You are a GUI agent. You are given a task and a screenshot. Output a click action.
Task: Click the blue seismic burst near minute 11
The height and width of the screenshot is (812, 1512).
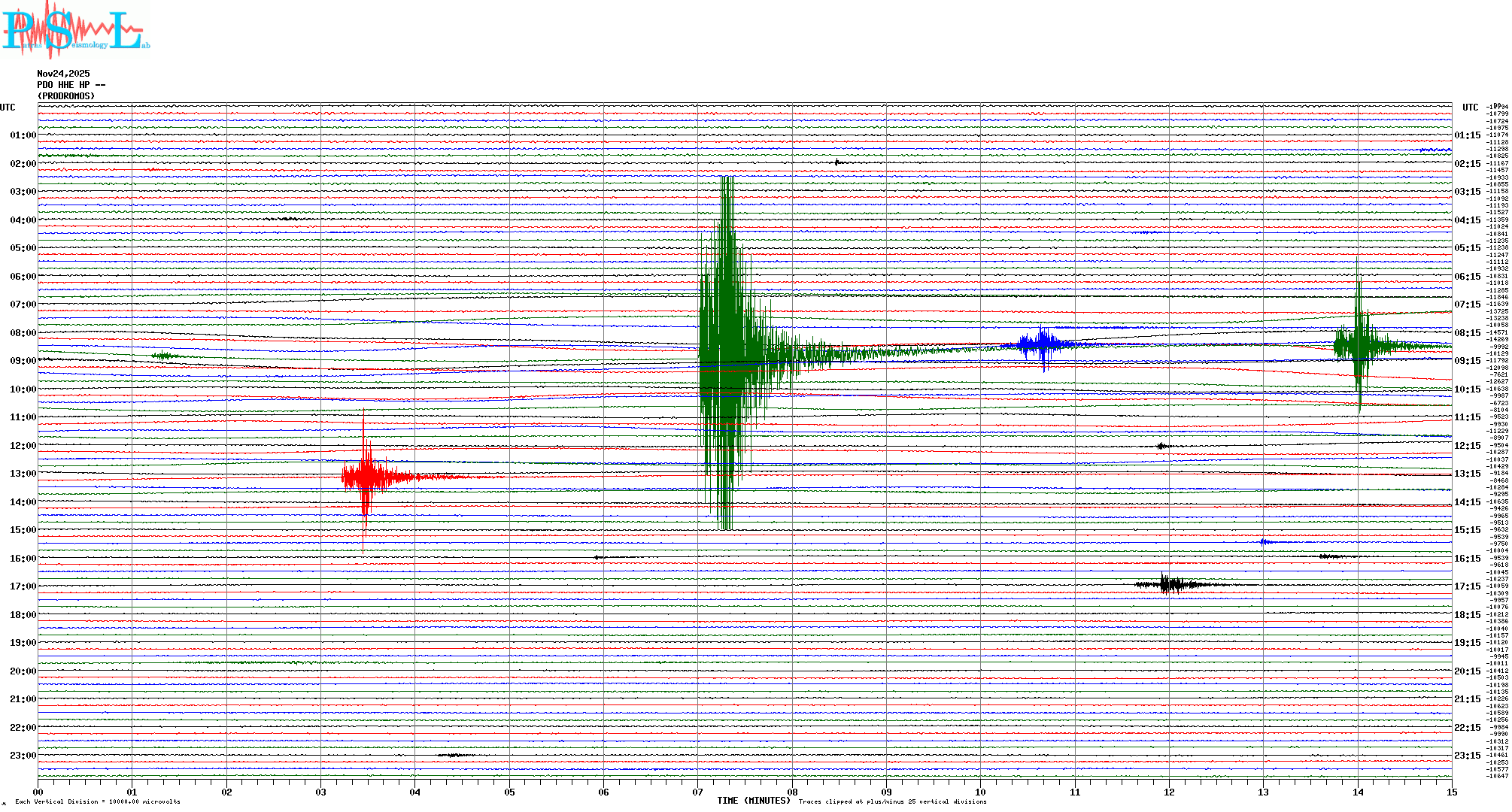1042,344
